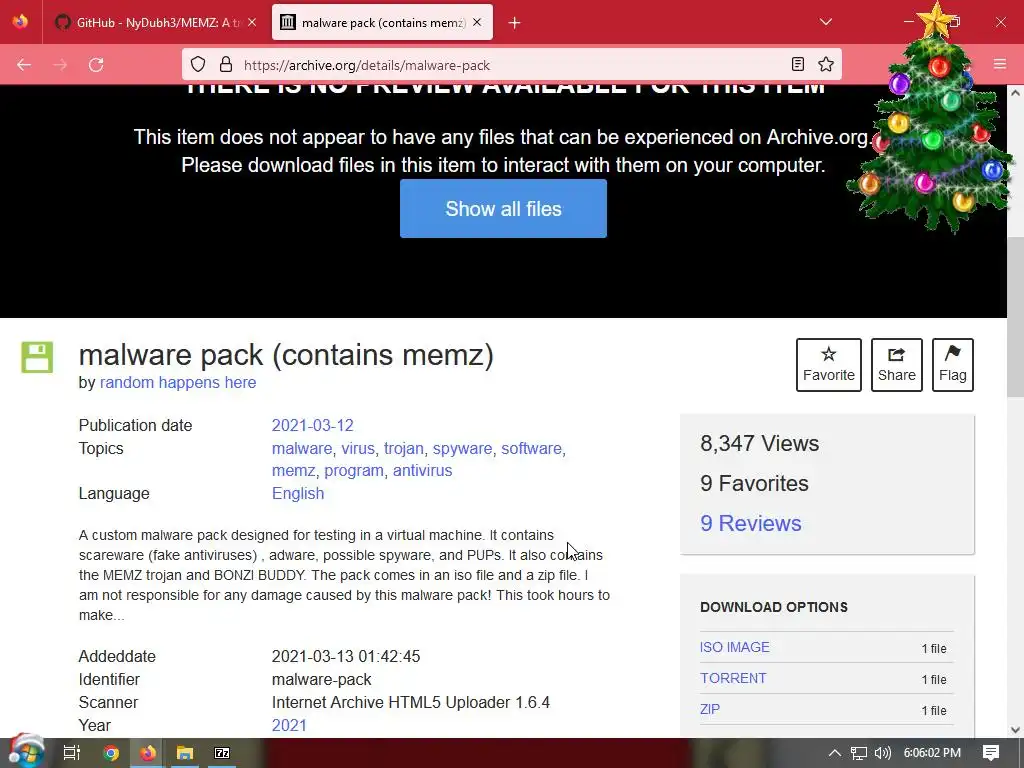The height and width of the screenshot is (768, 1024).
Task: Open the notification center icon
Action: [x=991, y=753]
